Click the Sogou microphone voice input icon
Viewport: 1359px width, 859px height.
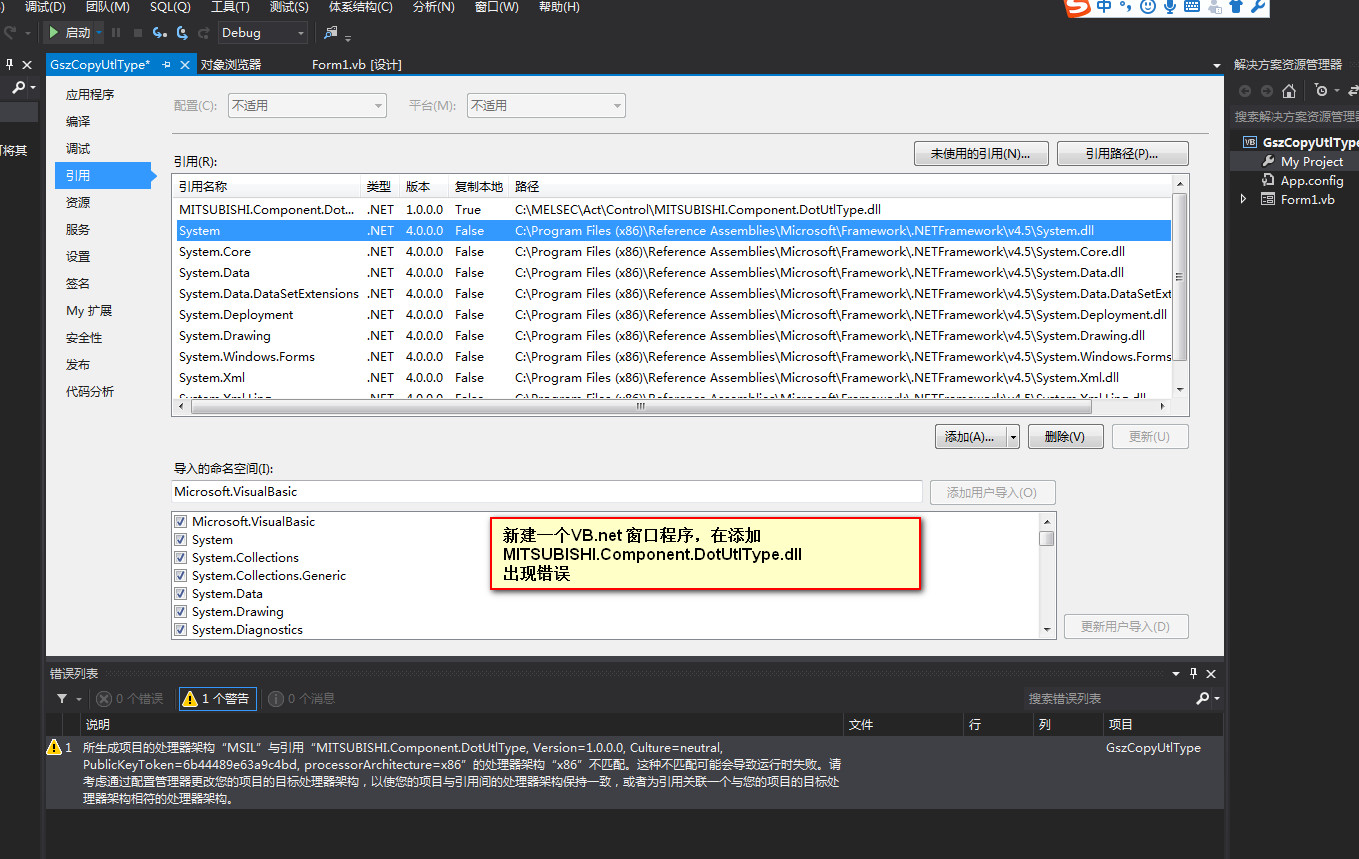pos(1169,7)
